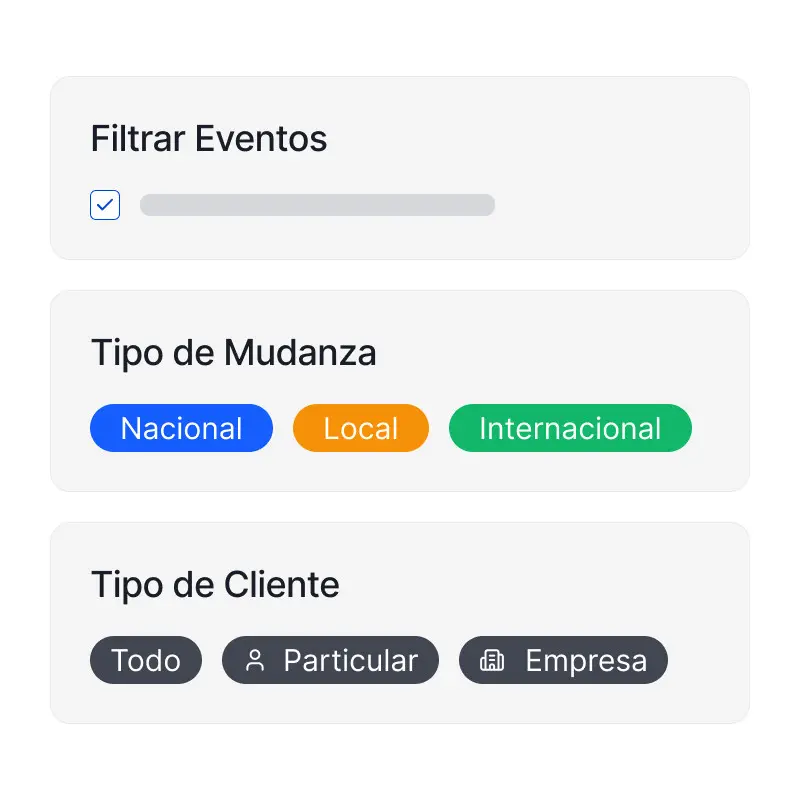Click the checkmark inside the blue checkbox
This screenshot has width=800, height=800.
(x=105, y=204)
